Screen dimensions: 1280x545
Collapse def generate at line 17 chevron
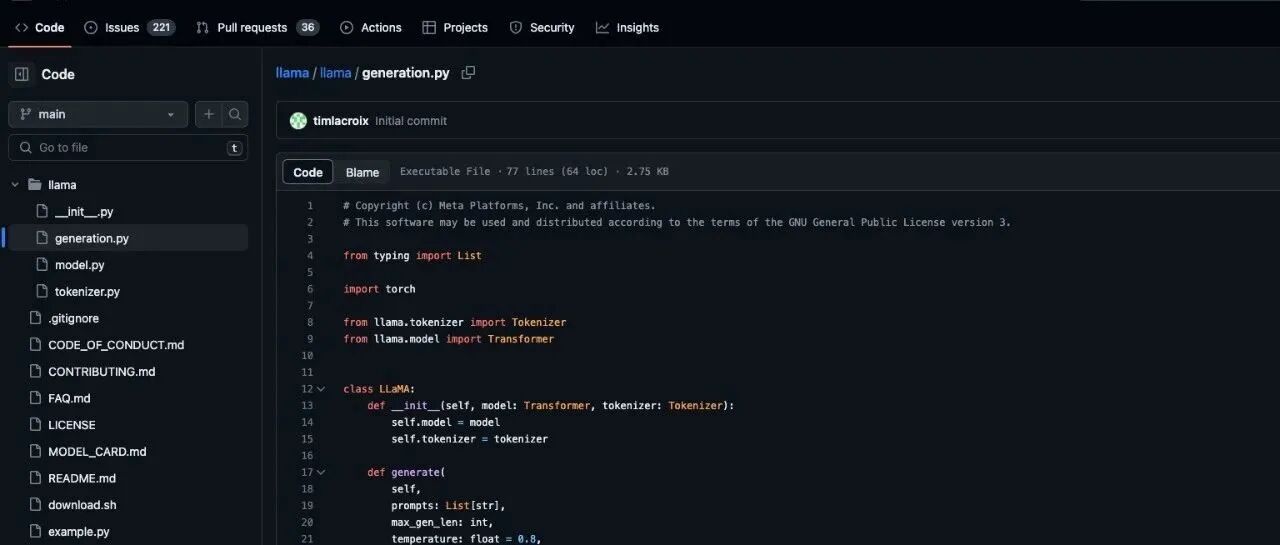[320, 472]
